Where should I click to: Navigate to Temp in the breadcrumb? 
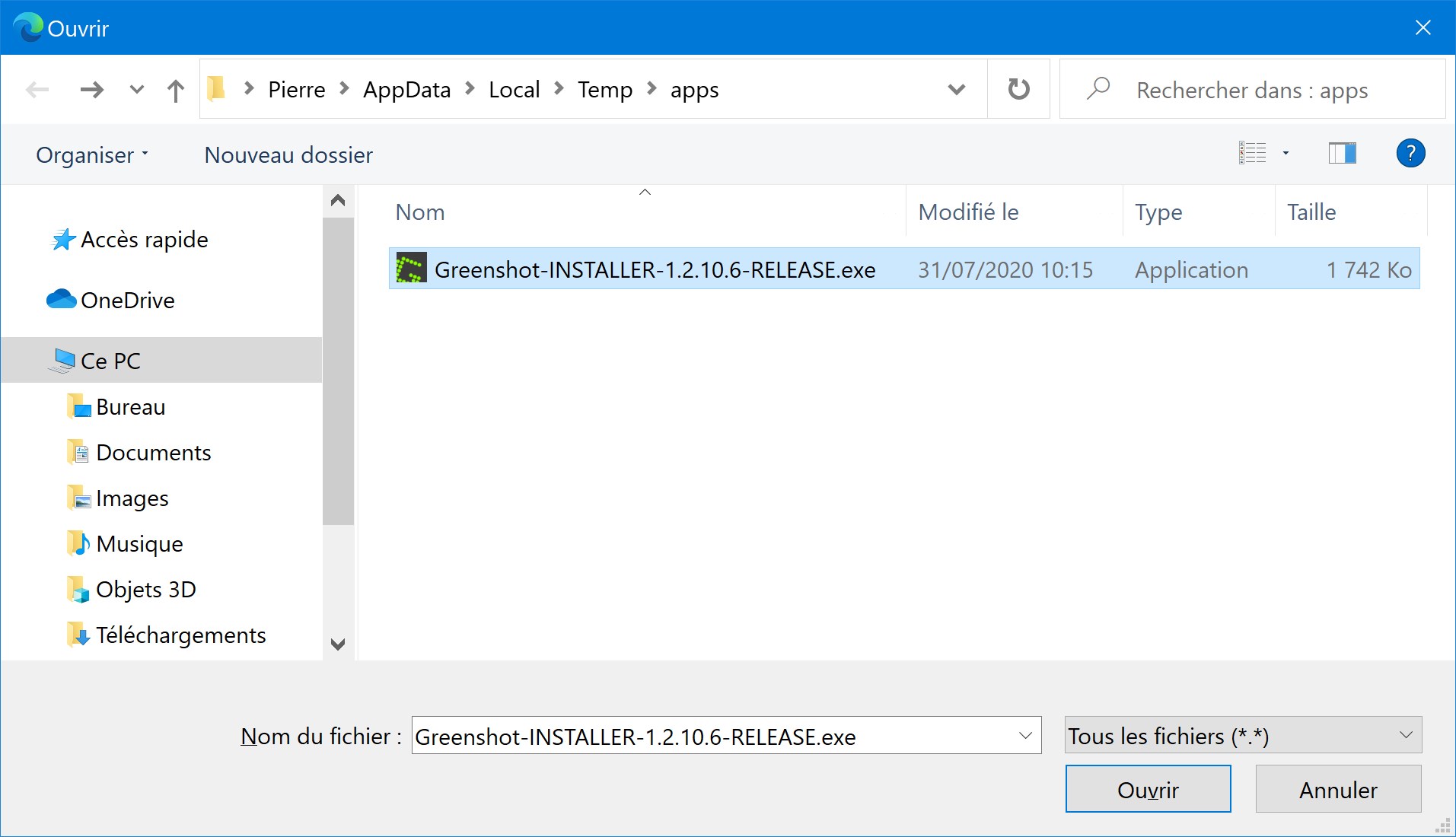coord(605,90)
